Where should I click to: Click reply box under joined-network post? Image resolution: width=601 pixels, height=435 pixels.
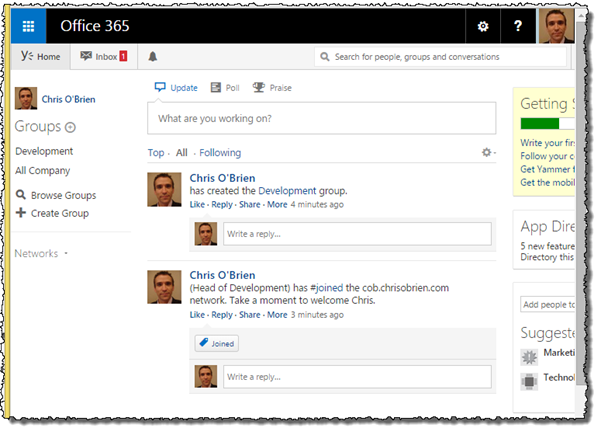coord(357,377)
